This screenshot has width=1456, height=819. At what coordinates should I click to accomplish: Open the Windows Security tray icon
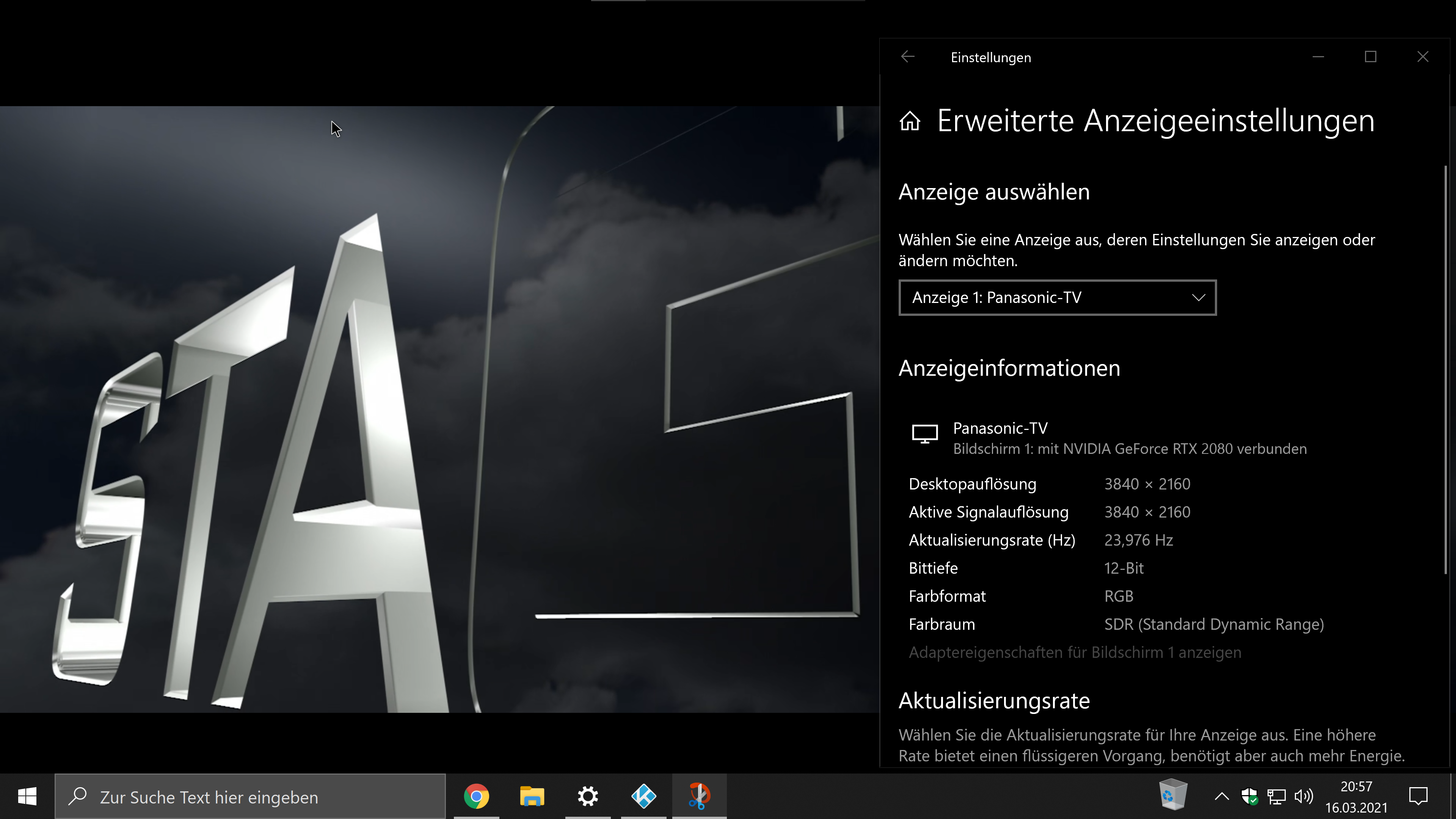[1249, 797]
